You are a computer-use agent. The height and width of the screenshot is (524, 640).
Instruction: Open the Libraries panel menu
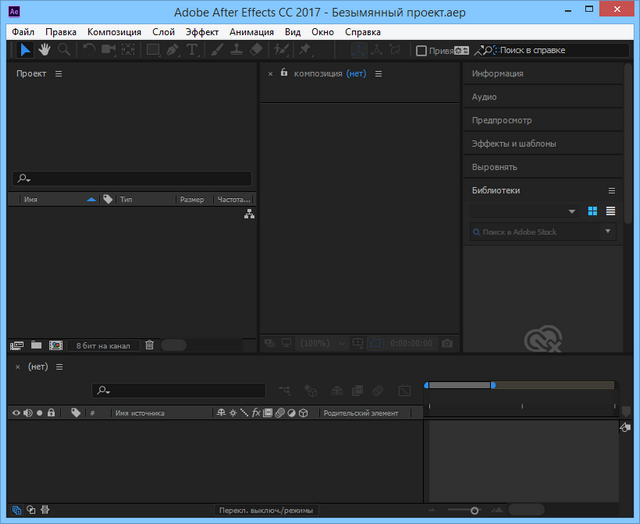611,191
